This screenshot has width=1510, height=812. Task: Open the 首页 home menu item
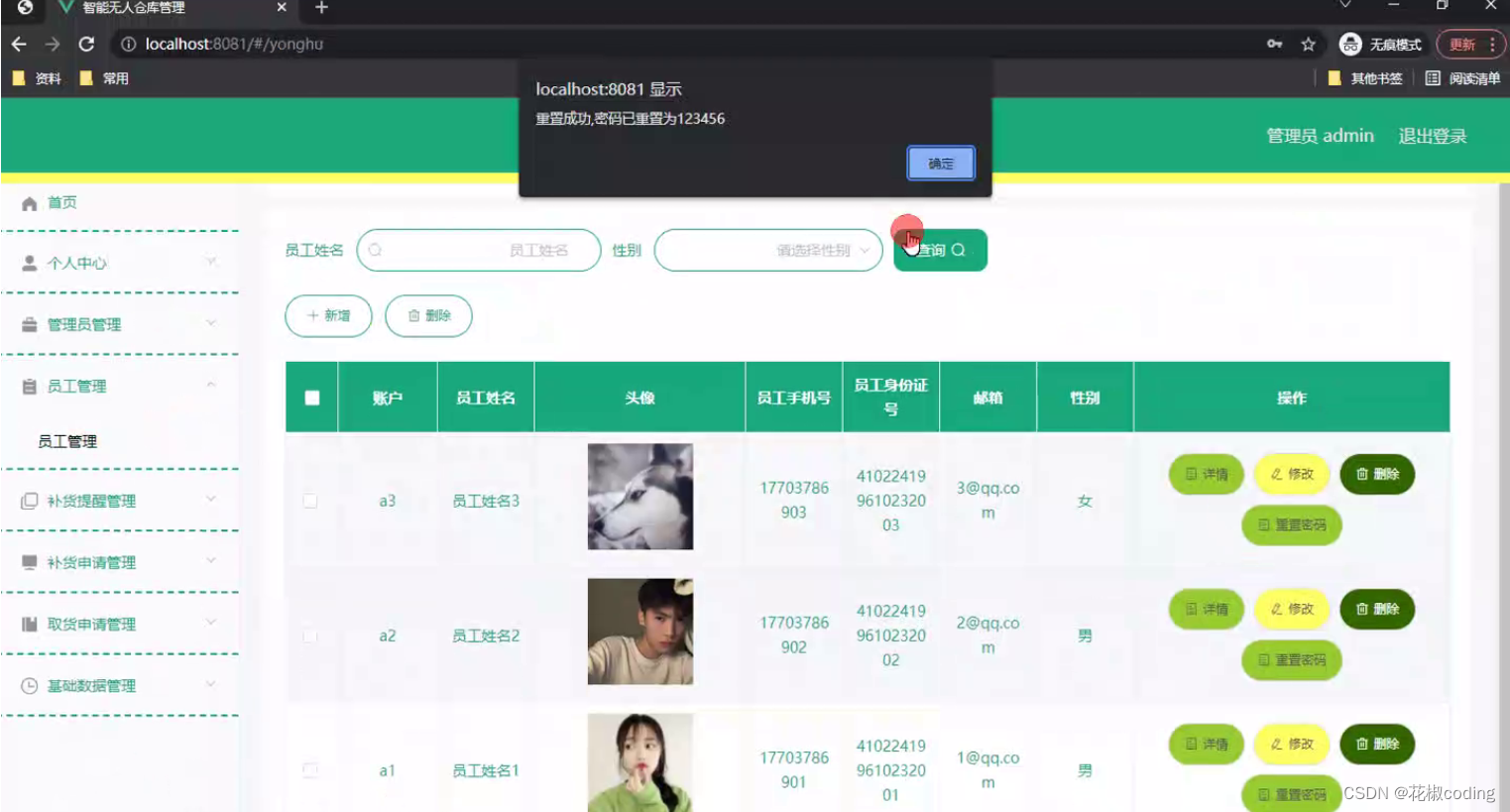coord(61,202)
